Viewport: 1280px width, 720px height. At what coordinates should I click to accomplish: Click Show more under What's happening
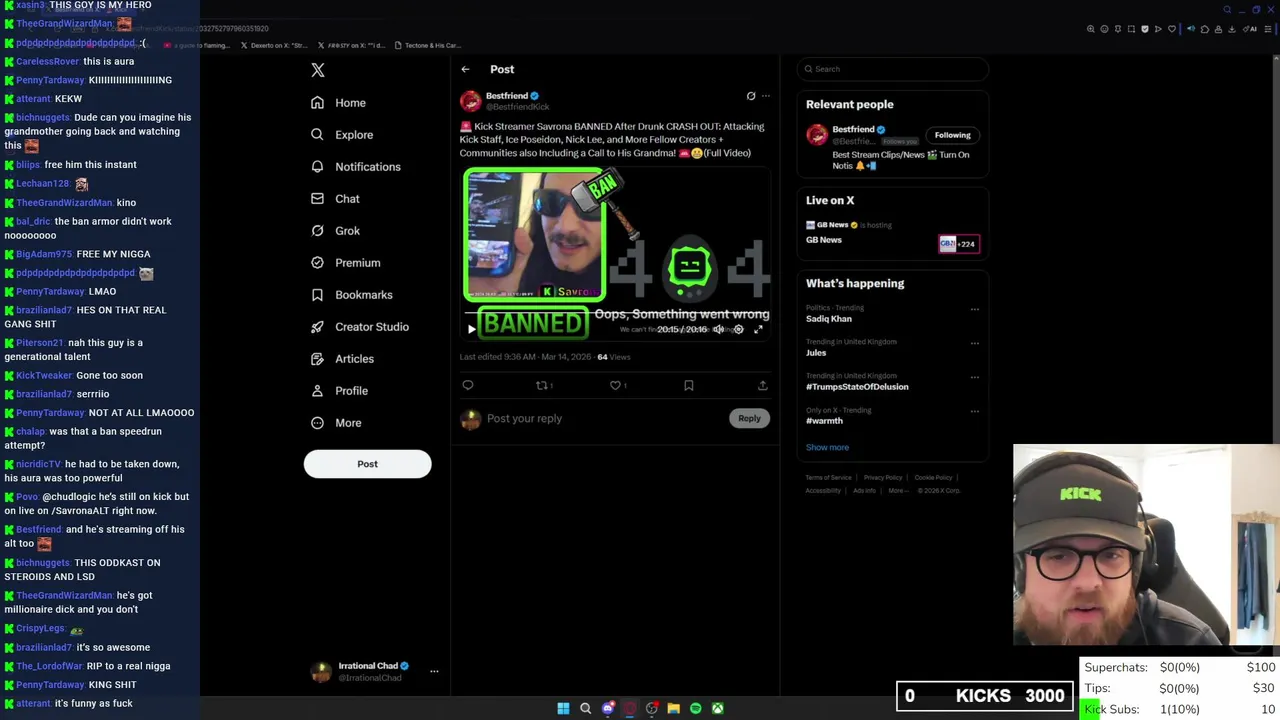827,447
